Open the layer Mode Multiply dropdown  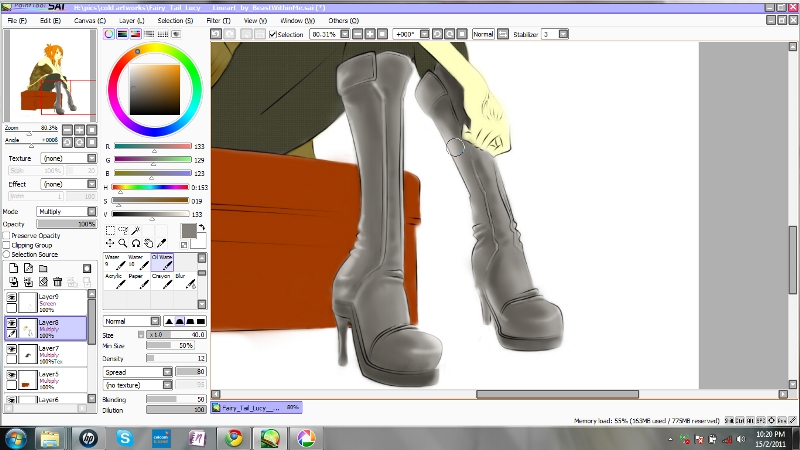66,211
